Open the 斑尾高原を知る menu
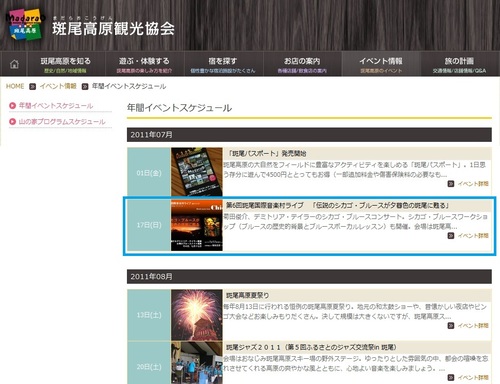 tap(66, 64)
